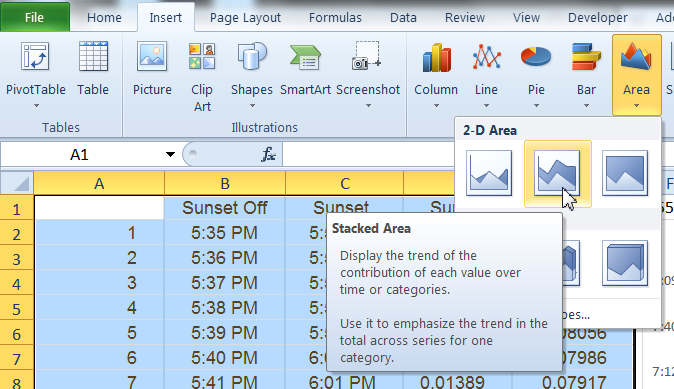Image resolution: width=674 pixels, height=389 pixels.
Task: Click the Select All corner button
Action: (x=17, y=183)
